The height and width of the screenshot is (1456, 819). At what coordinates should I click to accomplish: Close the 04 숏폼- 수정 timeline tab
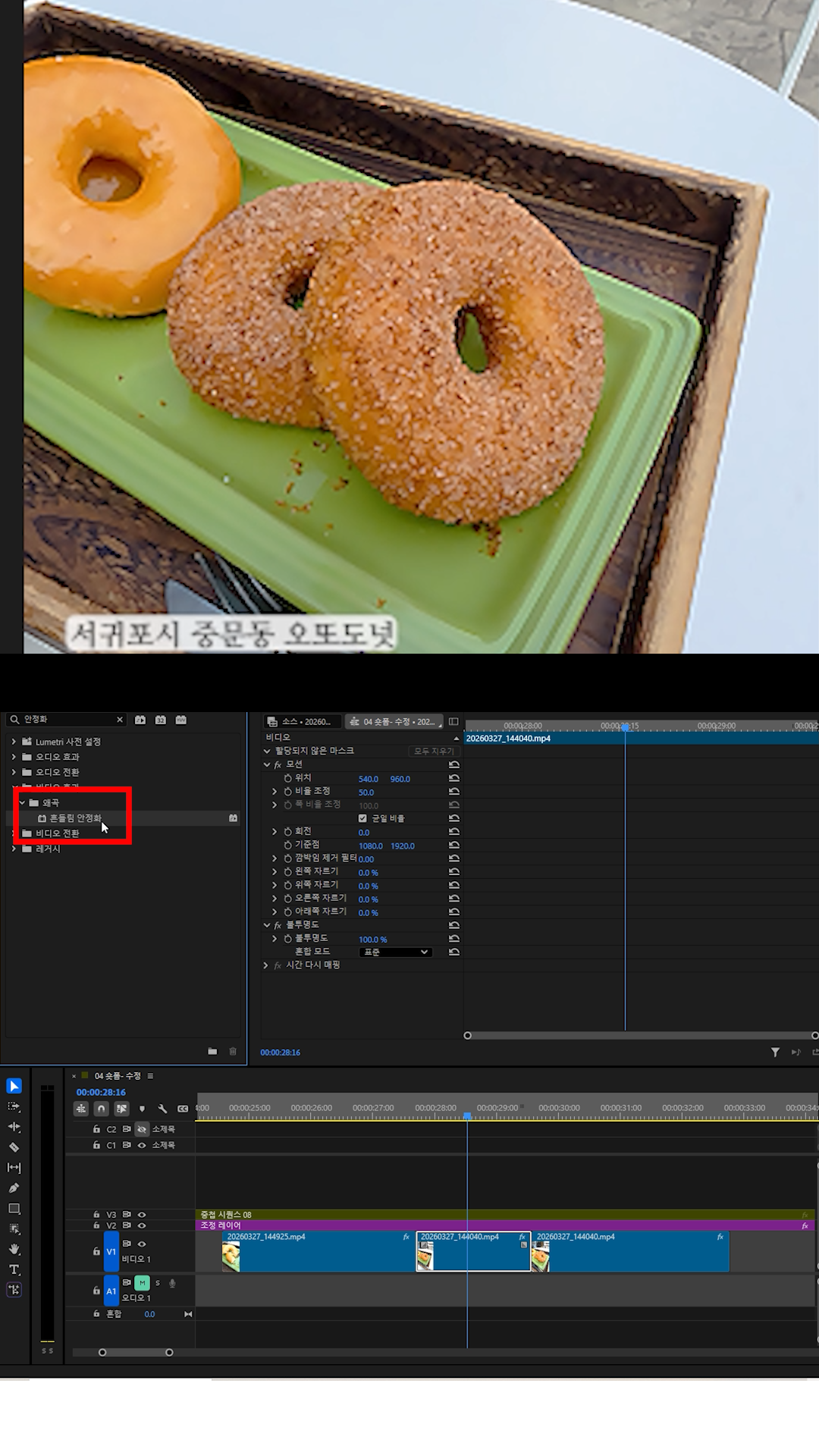(x=74, y=1076)
